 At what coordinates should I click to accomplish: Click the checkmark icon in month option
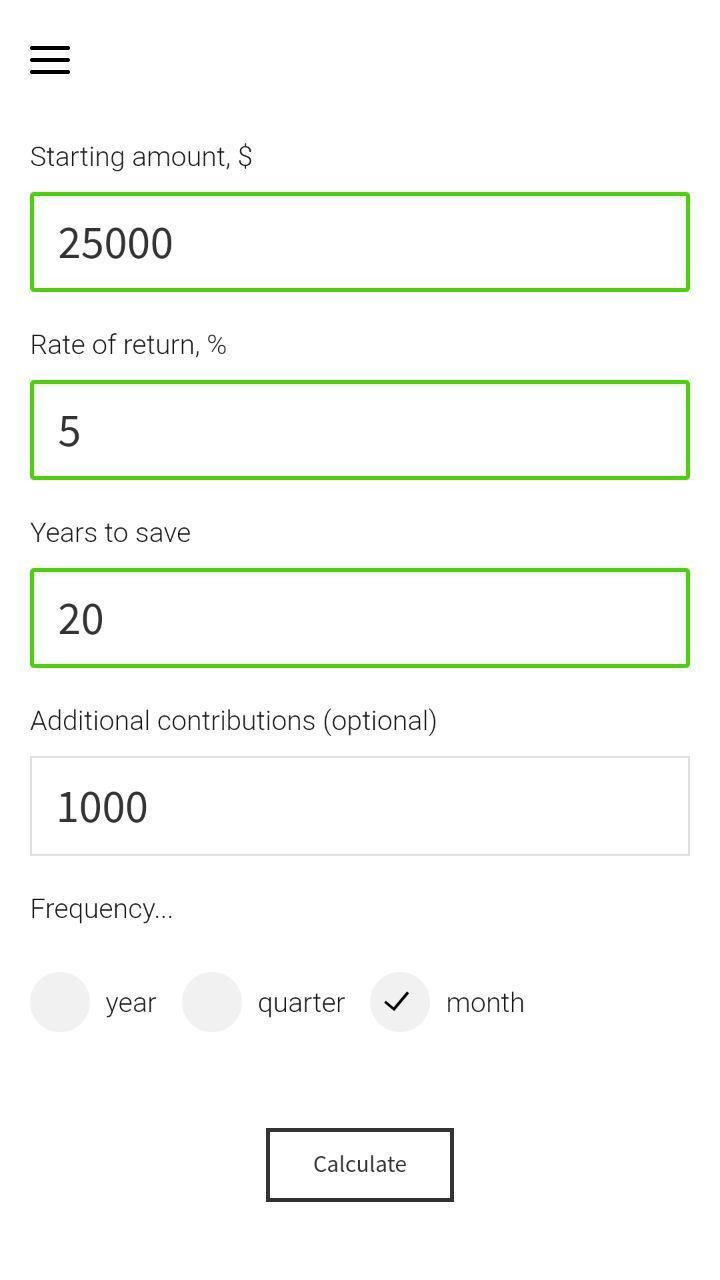397,1001
